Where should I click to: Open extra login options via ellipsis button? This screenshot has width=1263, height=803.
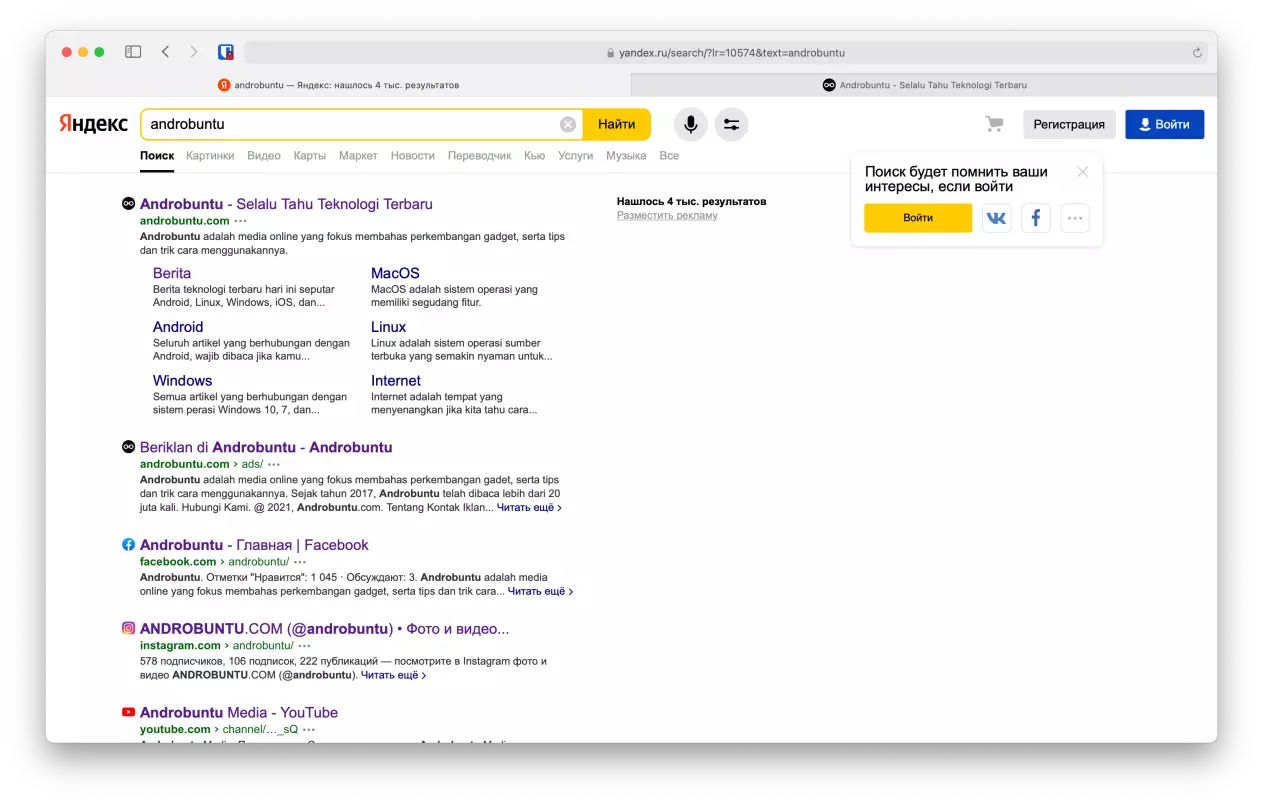(1074, 217)
